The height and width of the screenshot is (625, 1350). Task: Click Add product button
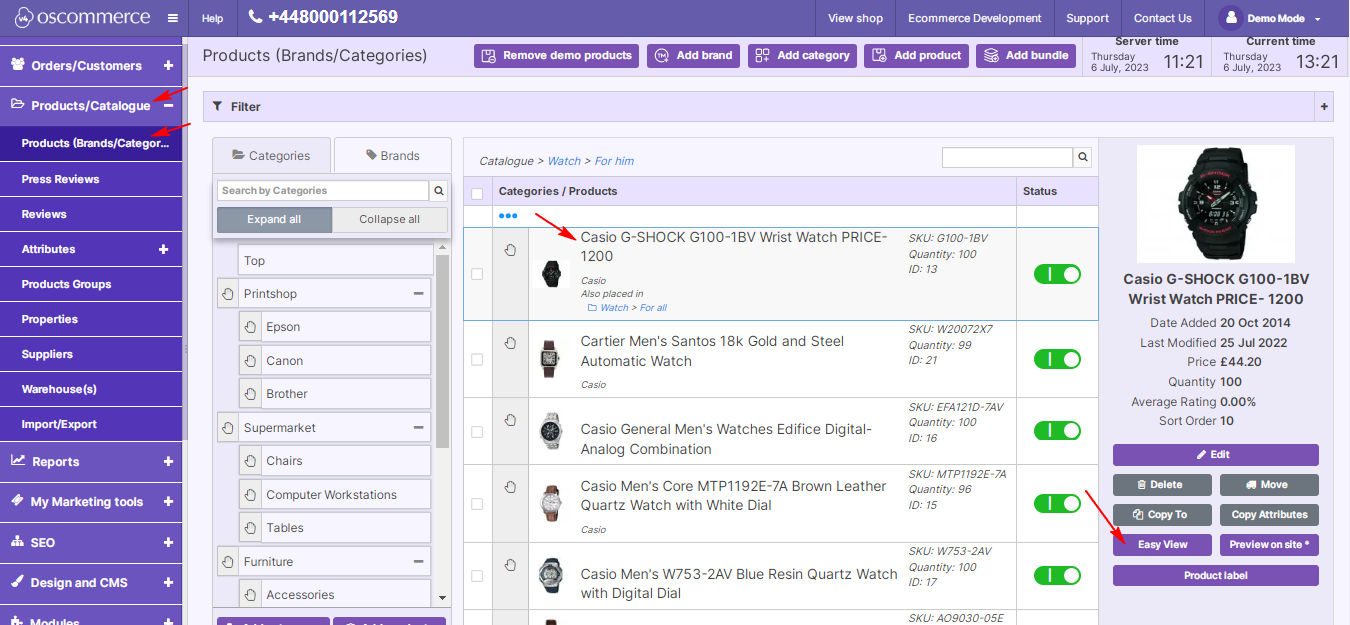click(x=916, y=56)
